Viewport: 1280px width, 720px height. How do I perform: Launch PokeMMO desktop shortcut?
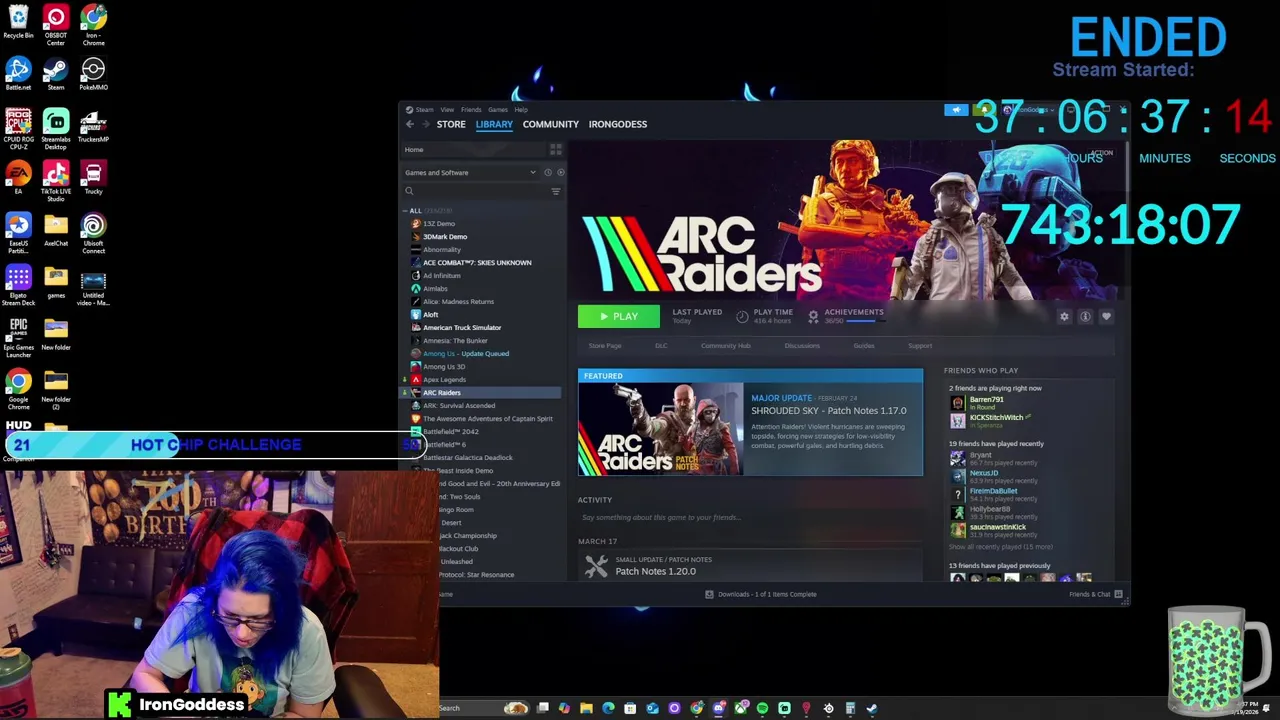coord(93,74)
